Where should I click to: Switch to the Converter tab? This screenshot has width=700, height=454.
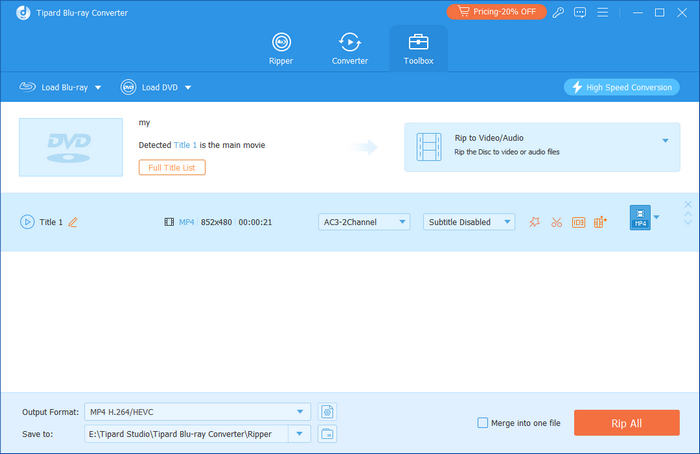coord(350,49)
